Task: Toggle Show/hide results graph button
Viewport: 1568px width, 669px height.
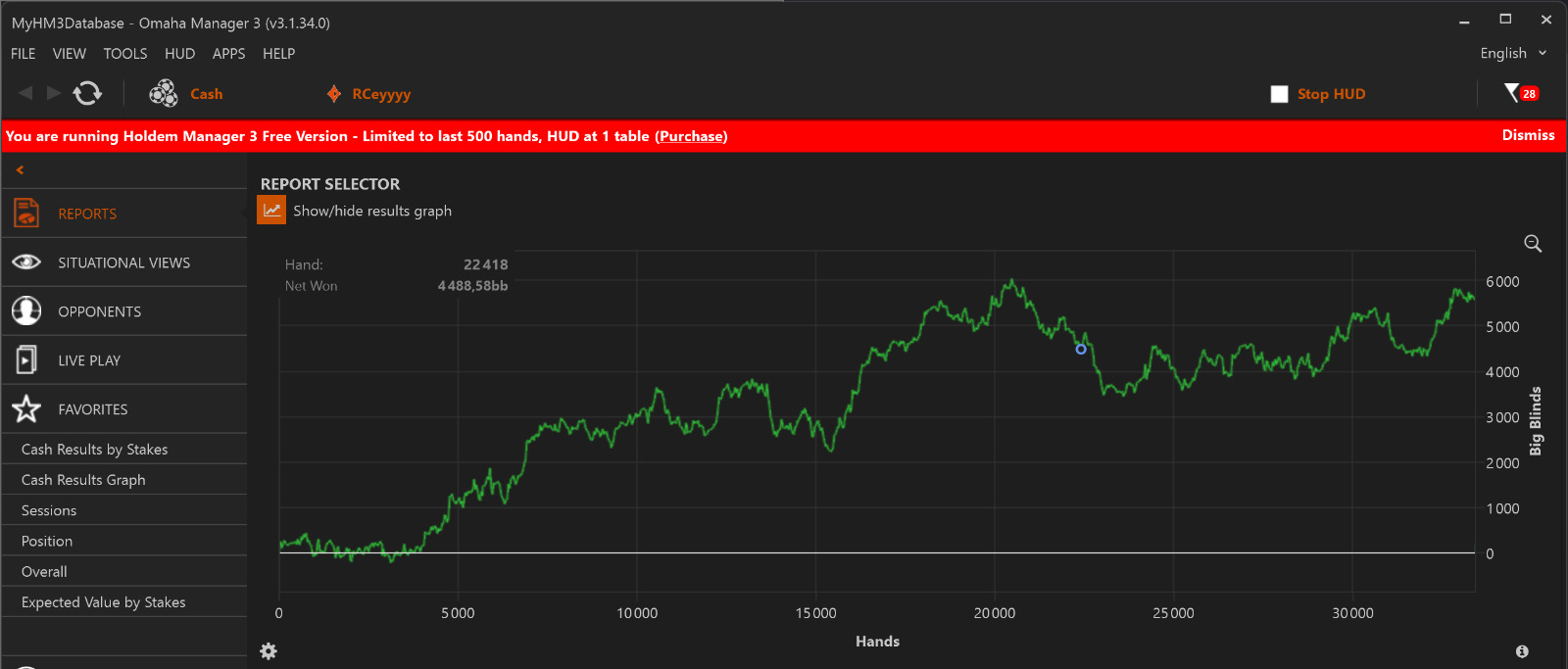Action: [271, 211]
